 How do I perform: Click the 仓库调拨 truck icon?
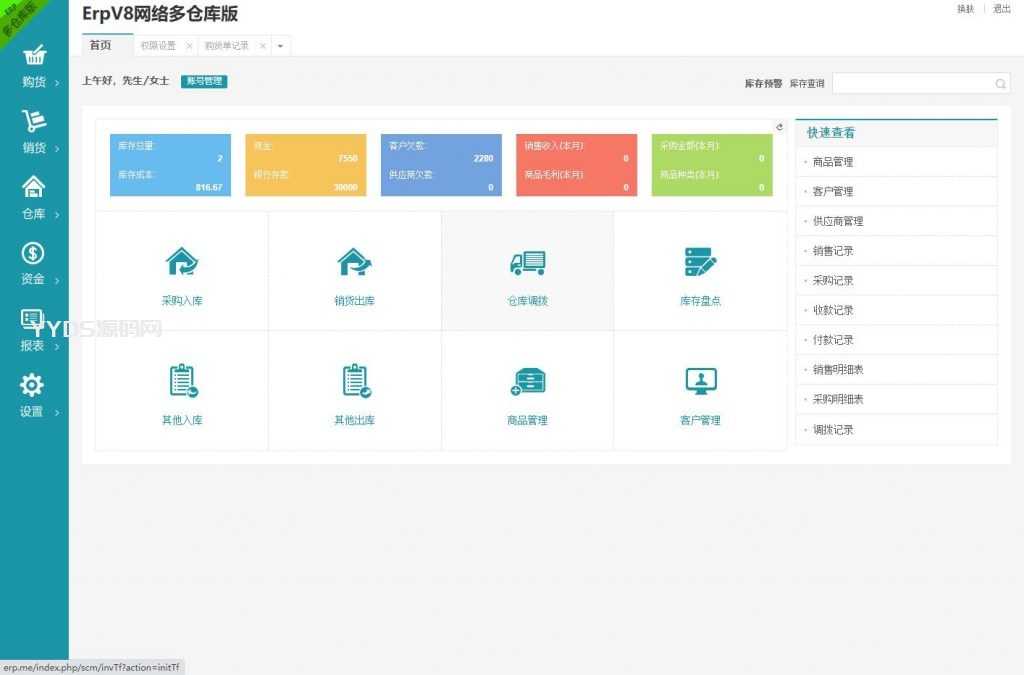coord(527,262)
